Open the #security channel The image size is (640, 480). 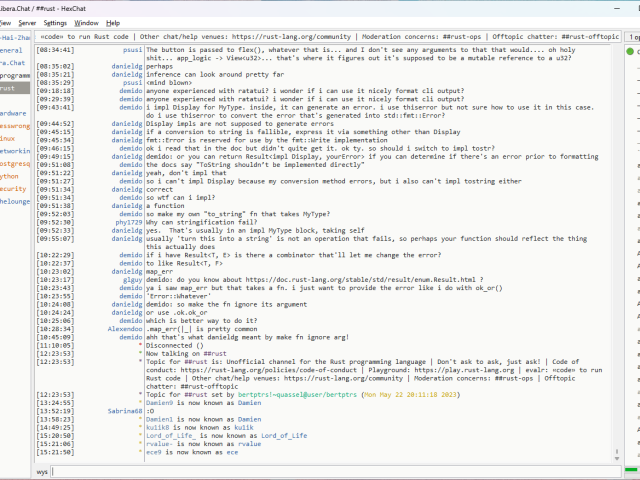(x=13, y=188)
